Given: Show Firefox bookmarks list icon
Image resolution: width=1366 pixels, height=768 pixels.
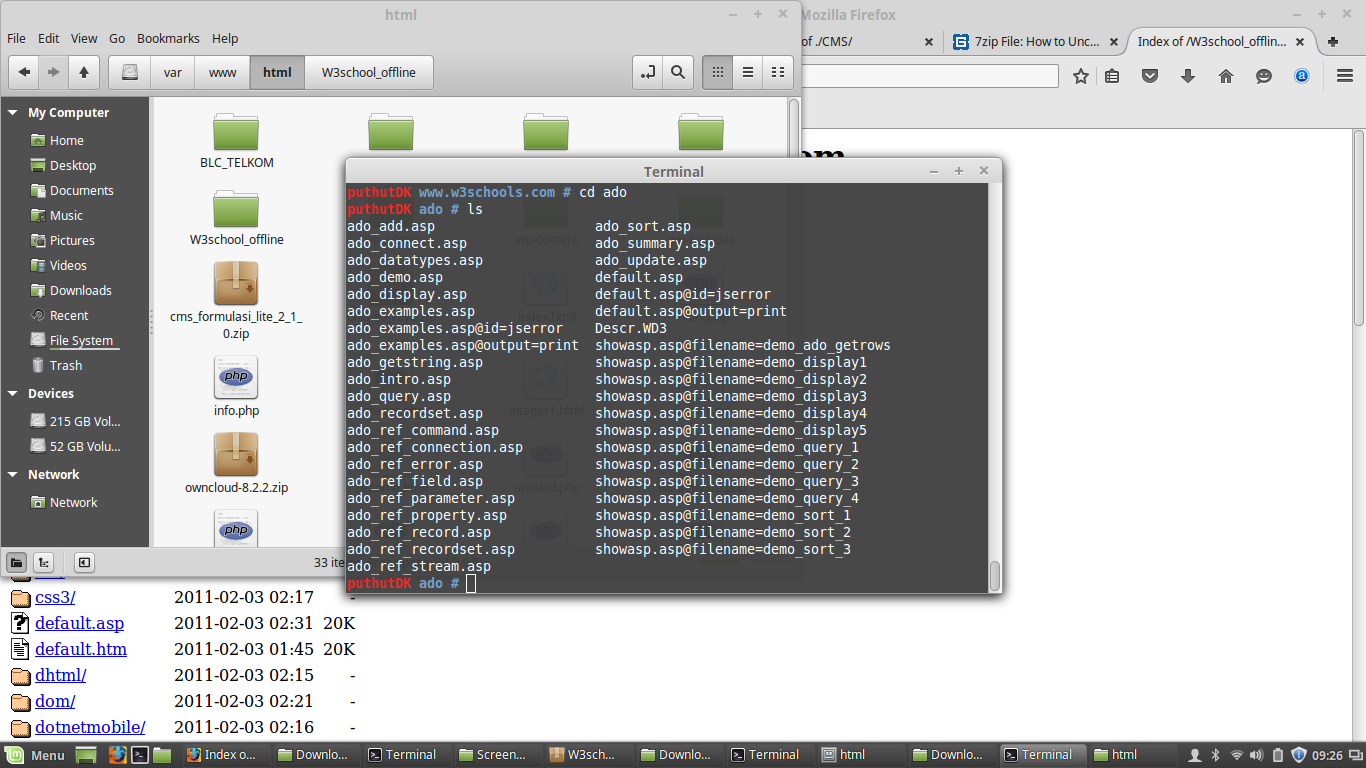Looking at the screenshot, I should click(x=1112, y=76).
